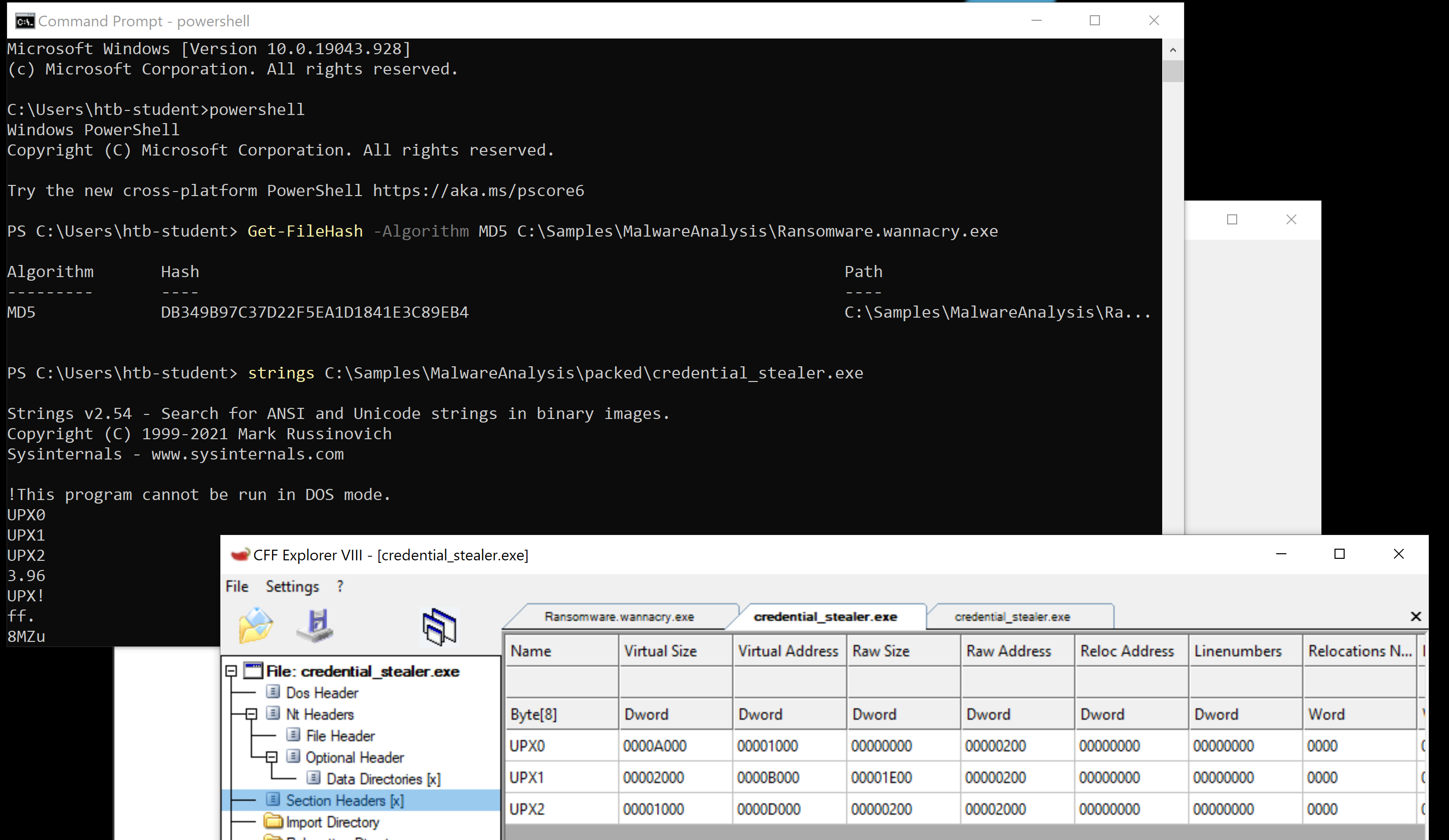Click the UPX! string in console output
The image size is (1449, 840).
(x=26, y=596)
